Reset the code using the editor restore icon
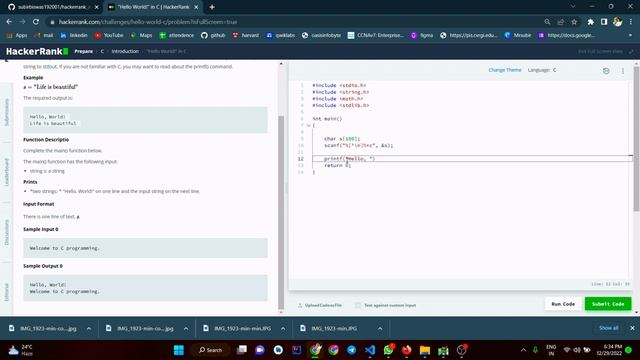The image size is (640, 360). [606, 71]
